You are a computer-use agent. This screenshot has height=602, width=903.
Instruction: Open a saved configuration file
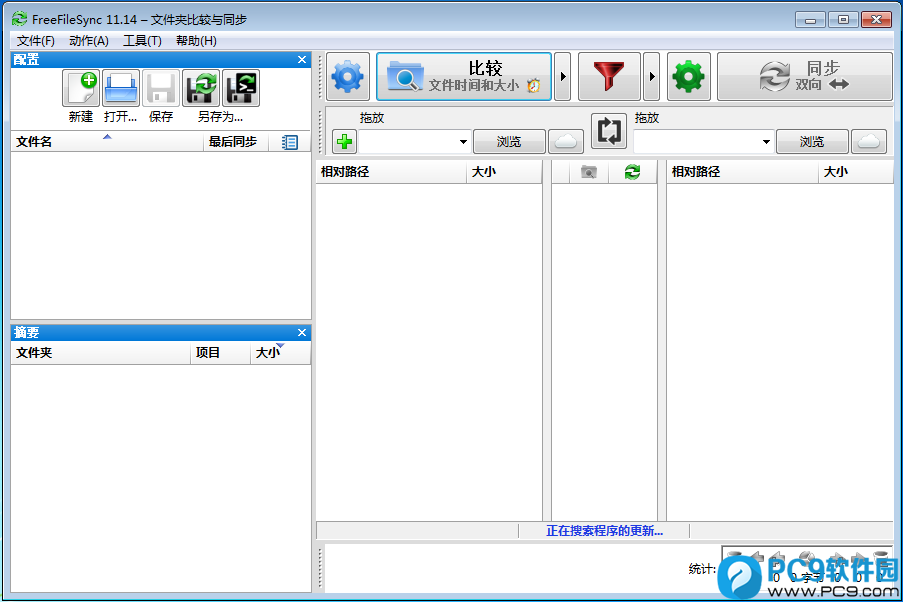point(121,88)
